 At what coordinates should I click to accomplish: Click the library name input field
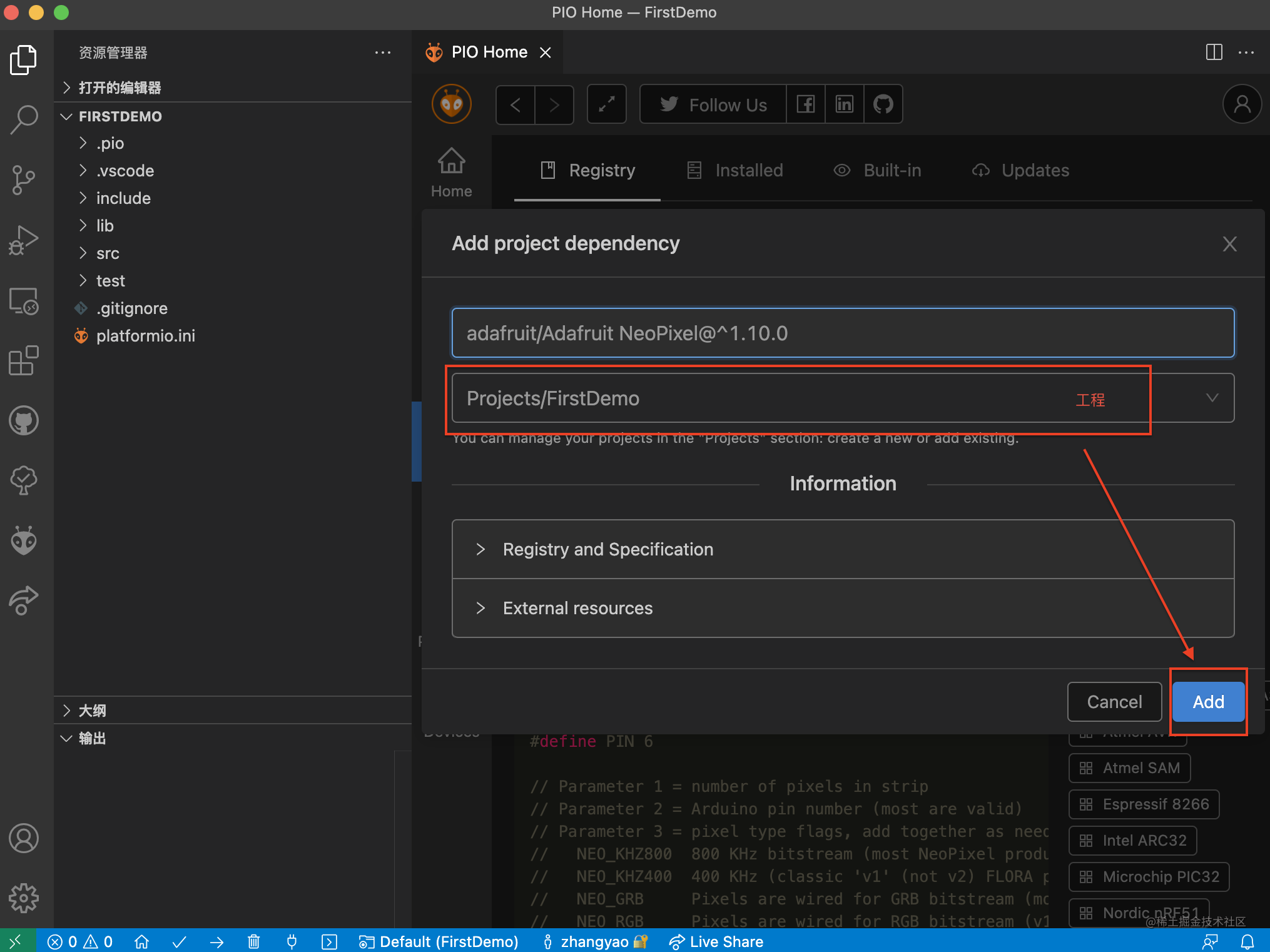842,333
